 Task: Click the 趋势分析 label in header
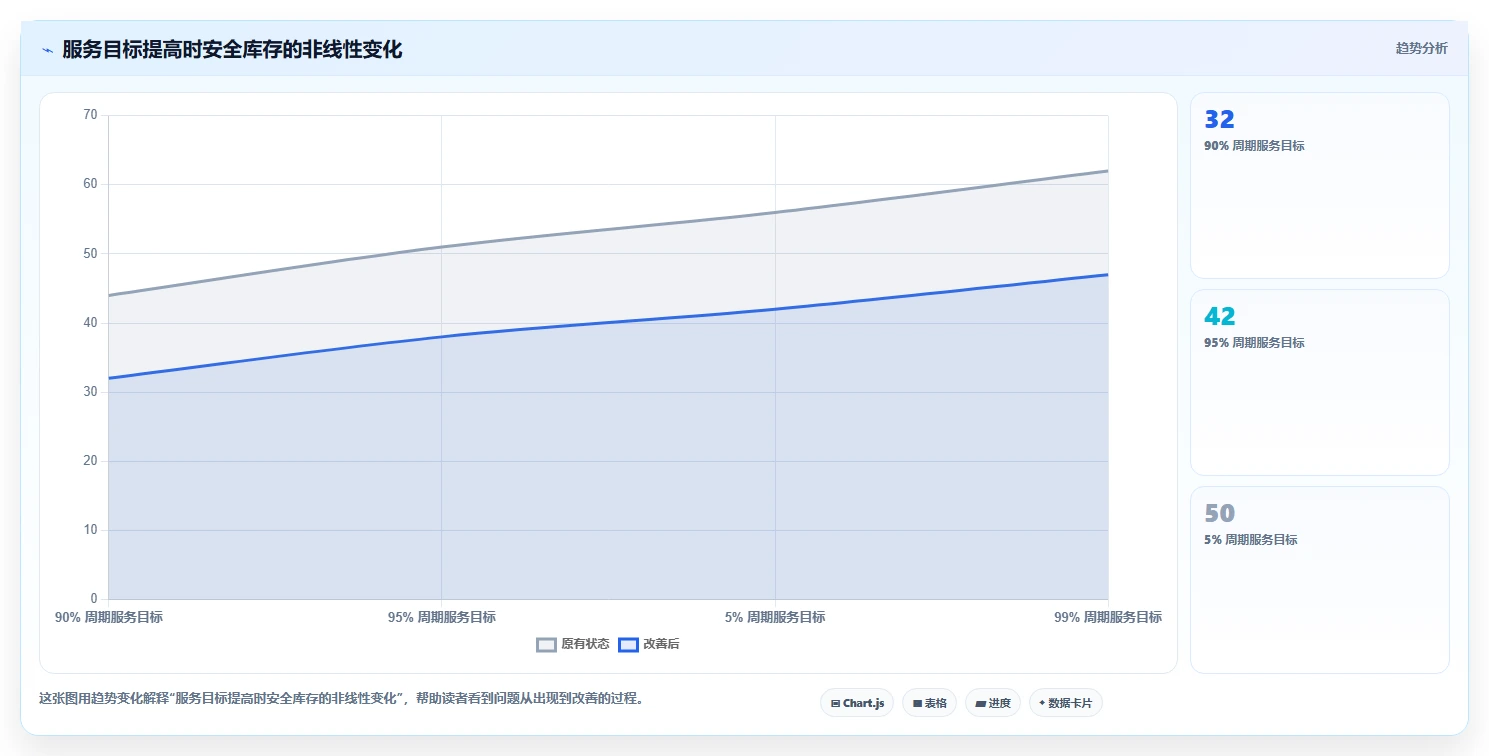coord(1421,48)
